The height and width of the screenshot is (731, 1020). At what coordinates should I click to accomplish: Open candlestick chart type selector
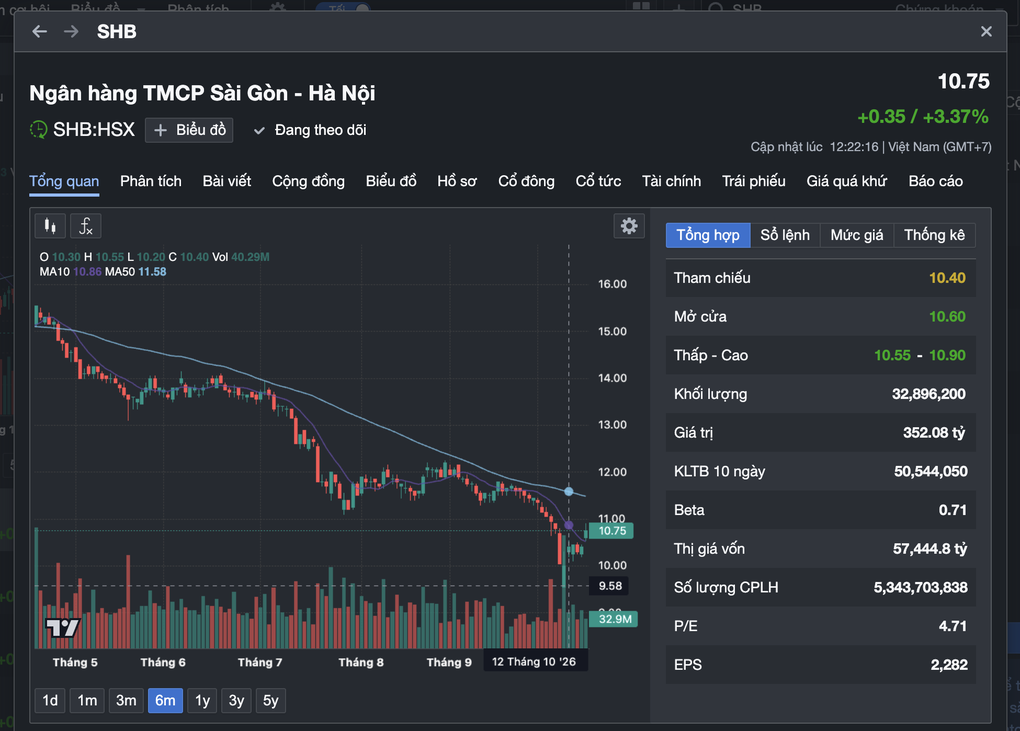point(50,226)
